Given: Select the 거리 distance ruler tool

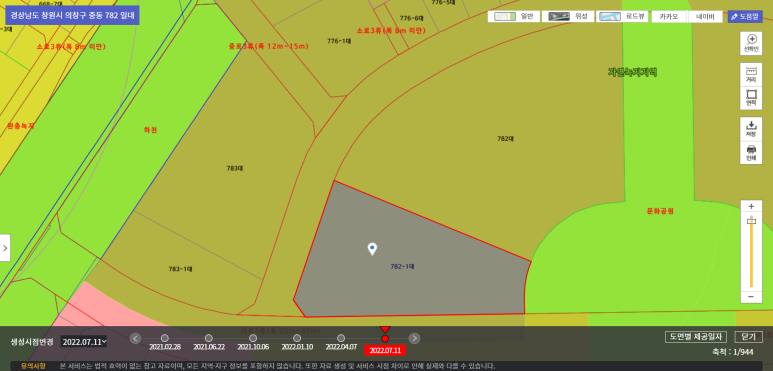Looking at the screenshot, I should [751, 74].
